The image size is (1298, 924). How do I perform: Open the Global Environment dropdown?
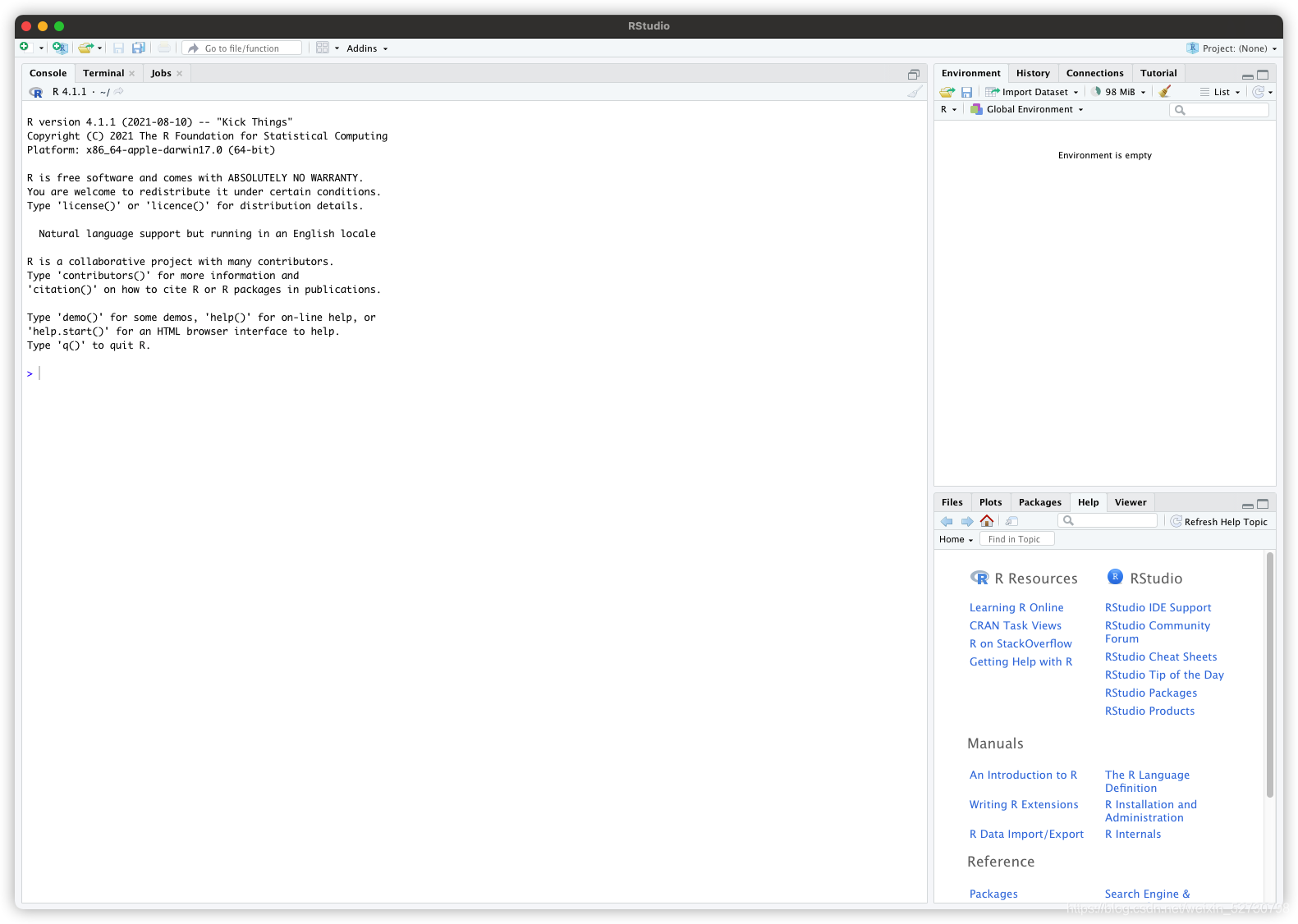point(1027,109)
